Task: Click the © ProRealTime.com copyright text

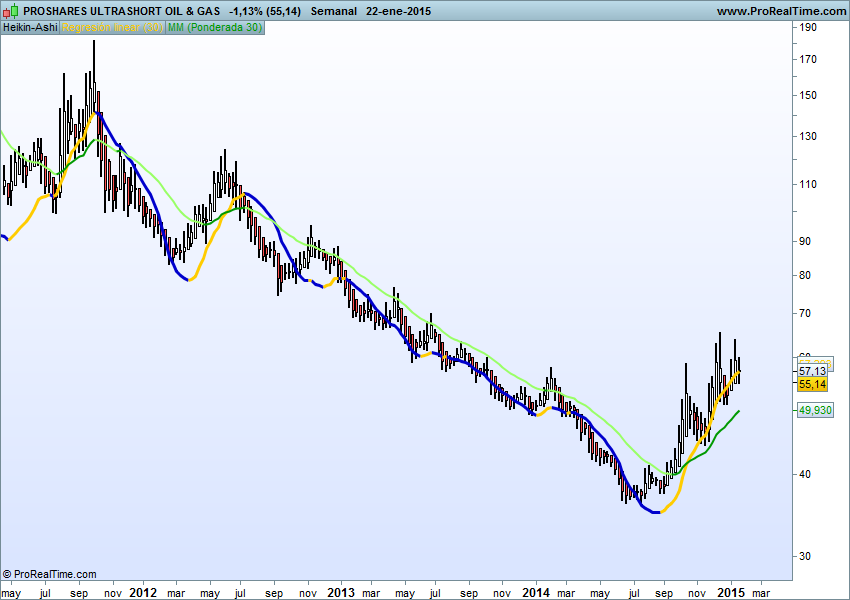Action: click(50, 574)
